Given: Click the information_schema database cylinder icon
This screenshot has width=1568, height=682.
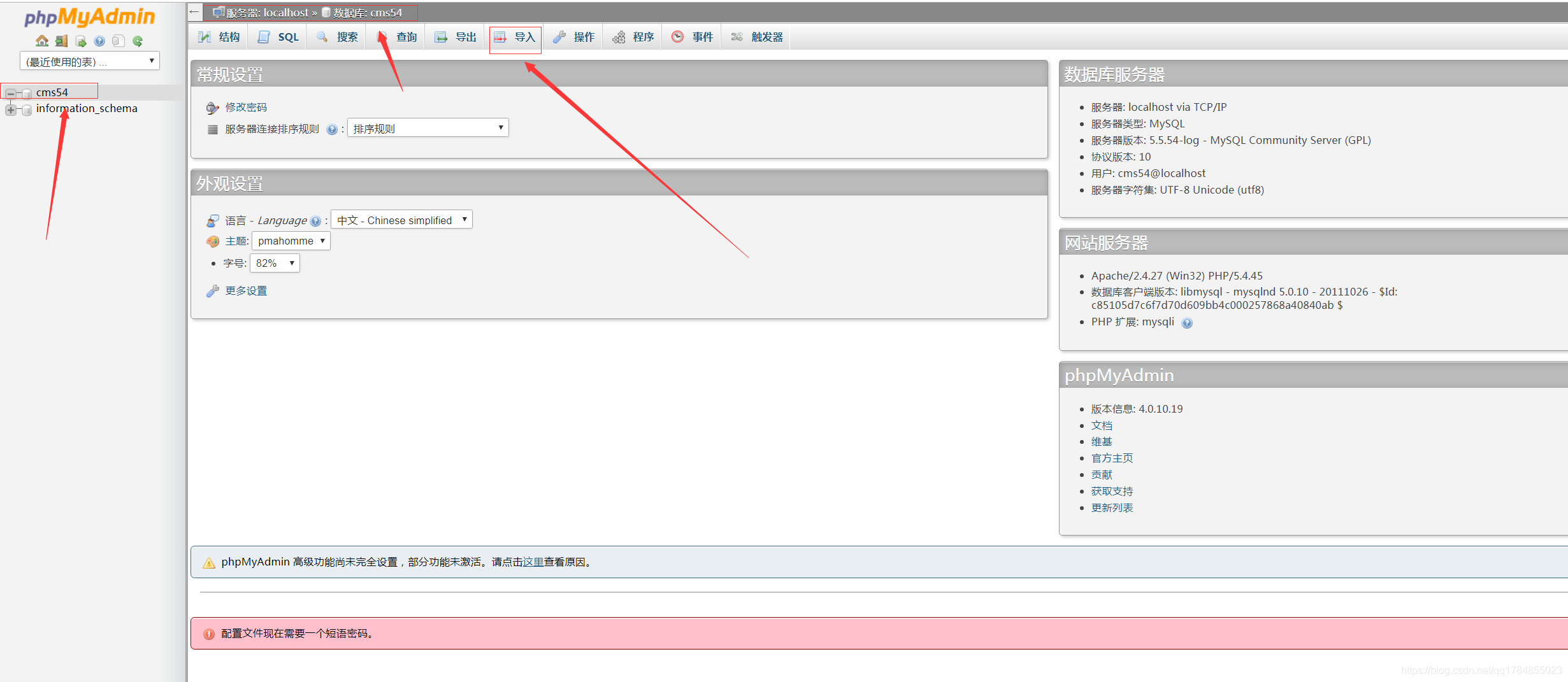Looking at the screenshot, I should (27, 110).
